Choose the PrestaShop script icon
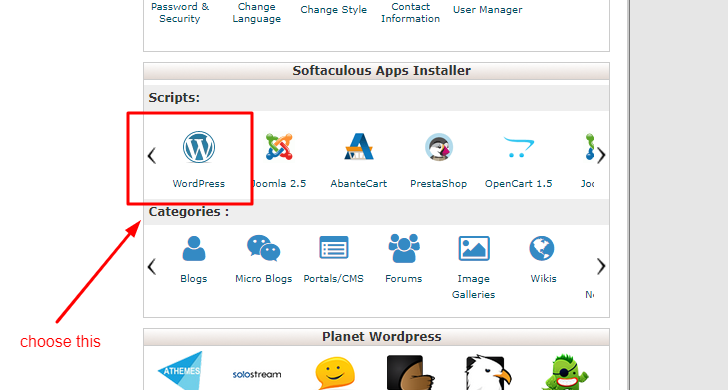Image resolution: width=728 pixels, height=390 pixels. [439, 147]
